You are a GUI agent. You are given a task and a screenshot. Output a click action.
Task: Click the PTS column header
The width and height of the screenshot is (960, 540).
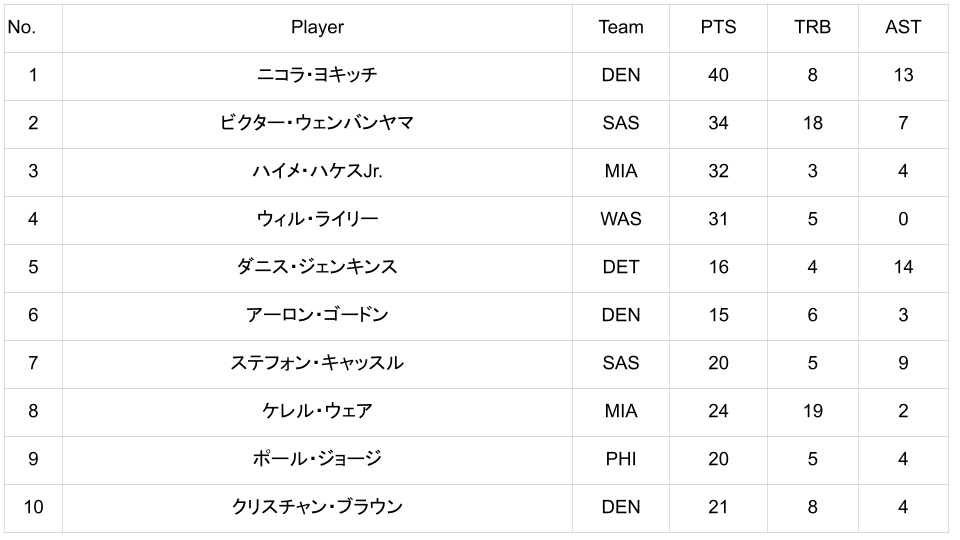pyautogui.click(x=718, y=27)
